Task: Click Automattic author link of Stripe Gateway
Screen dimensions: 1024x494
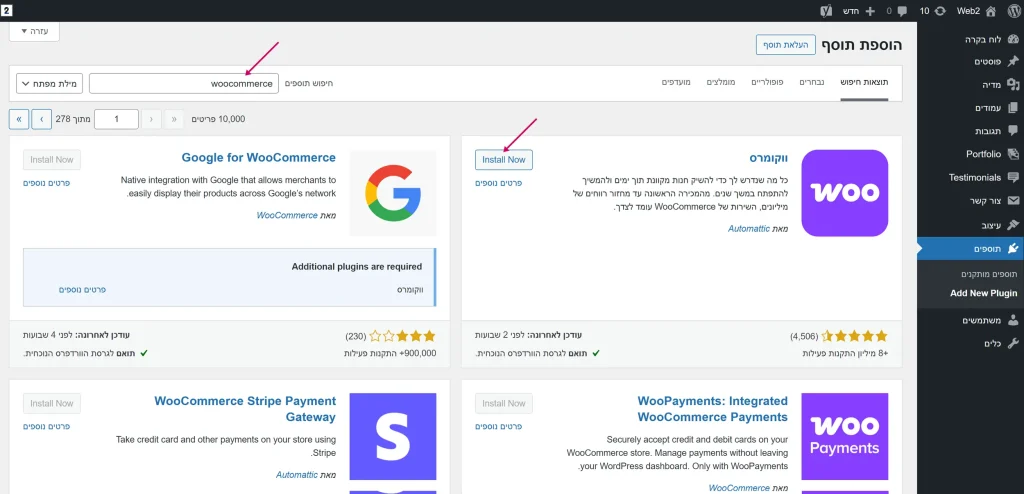Action: [297, 475]
